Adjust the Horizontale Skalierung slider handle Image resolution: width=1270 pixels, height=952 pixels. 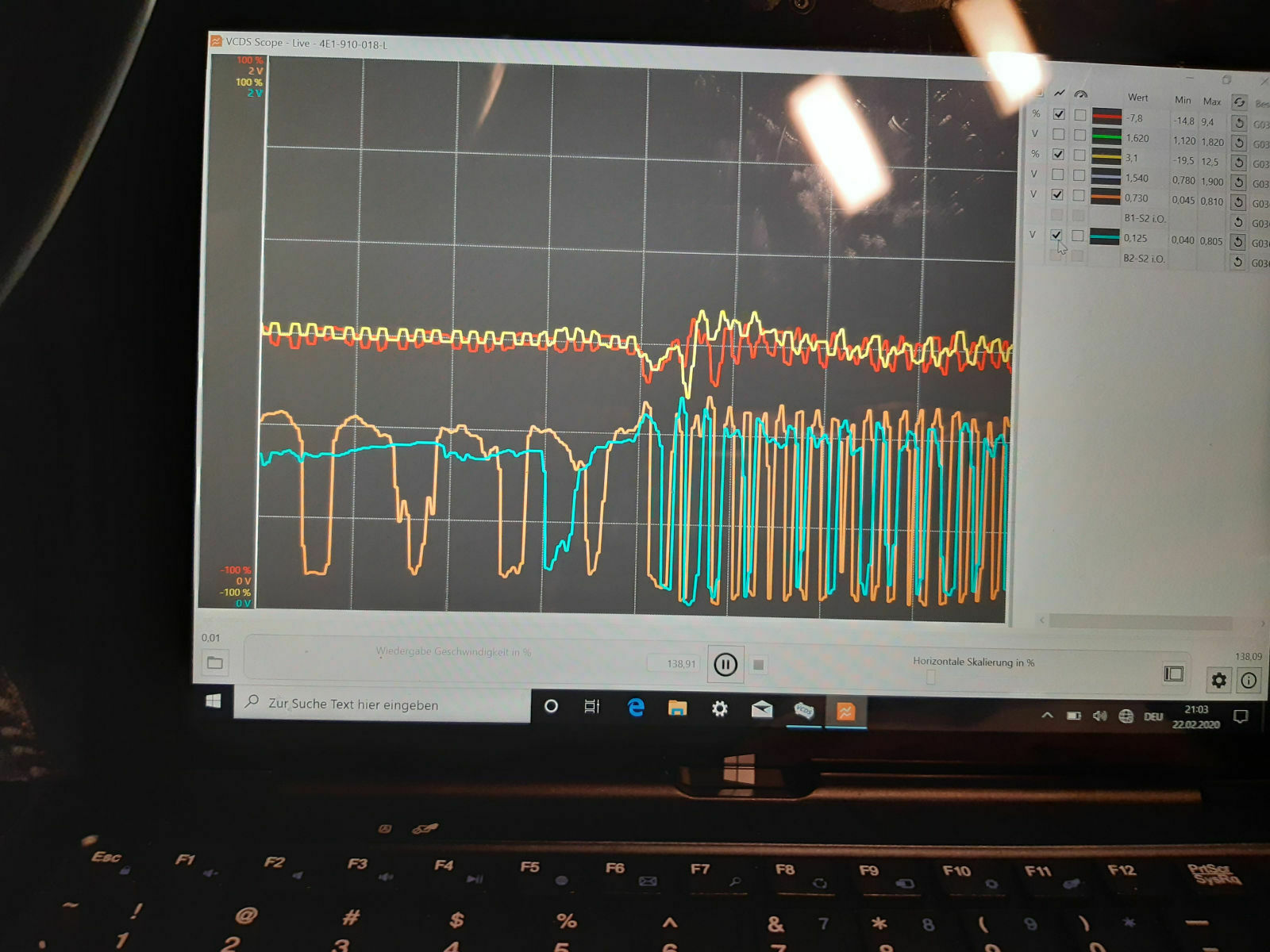(x=931, y=677)
